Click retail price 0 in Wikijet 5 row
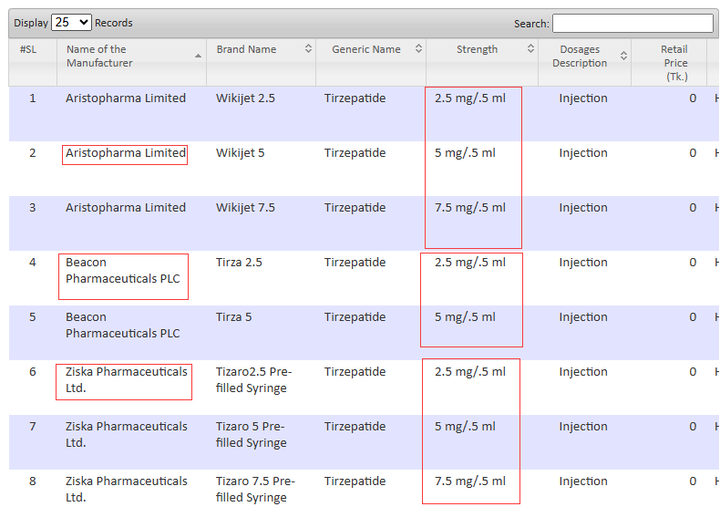Image resolution: width=720 pixels, height=507 pixels. 693,153
